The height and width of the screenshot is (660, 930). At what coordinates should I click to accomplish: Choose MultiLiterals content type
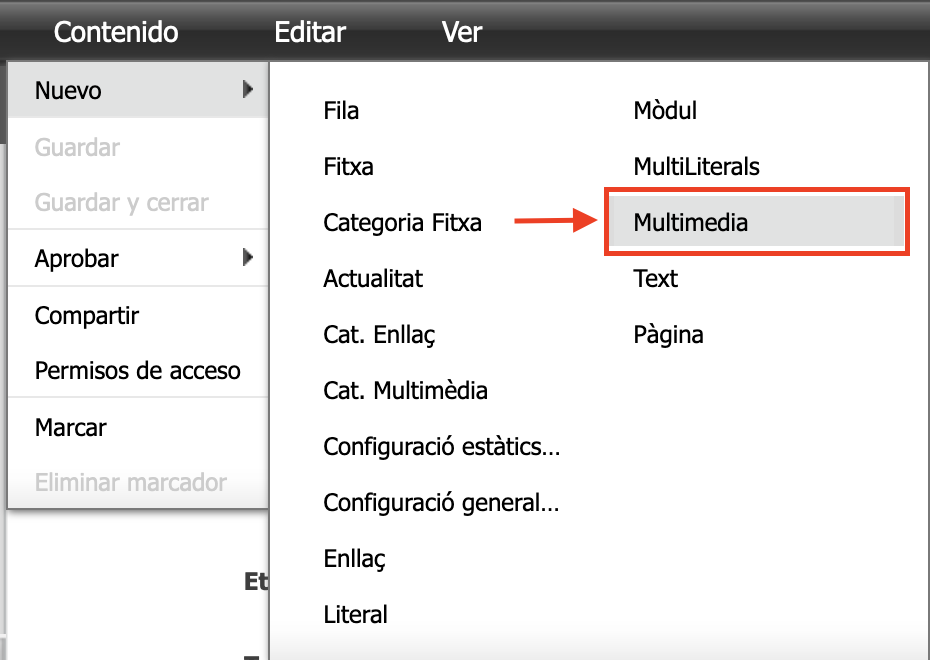click(696, 166)
